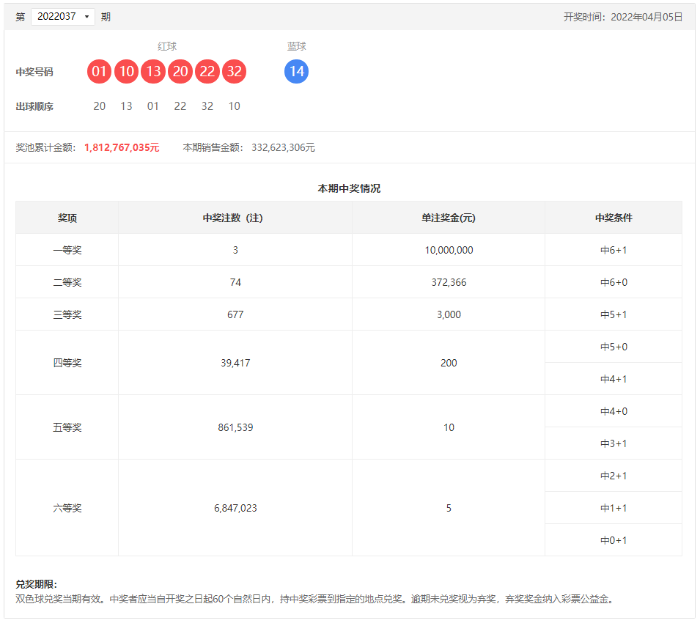Click the 二等奖 prize amount 372,366
The image size is (700, 623).
pos(448,282)
